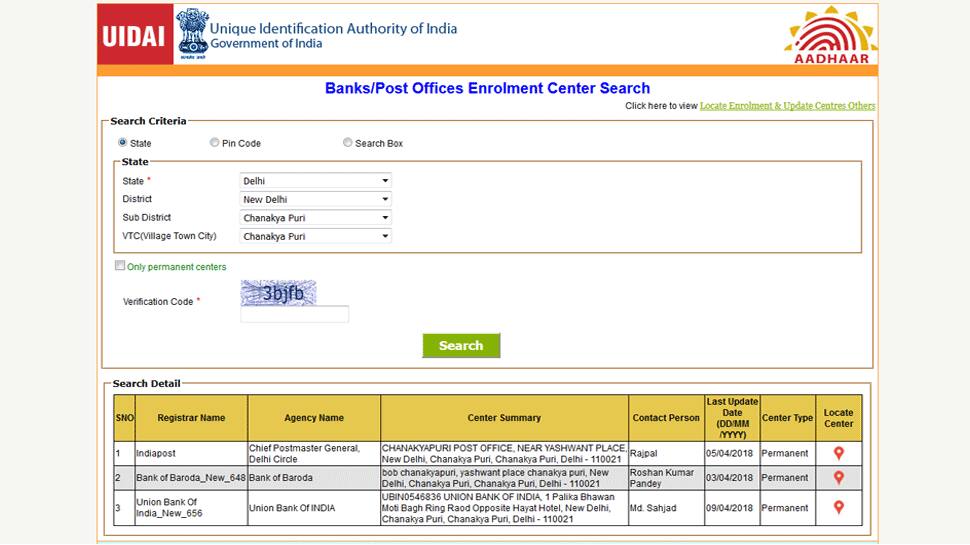
Task: Click the 3bjfb captcha image
Action: 278,293
